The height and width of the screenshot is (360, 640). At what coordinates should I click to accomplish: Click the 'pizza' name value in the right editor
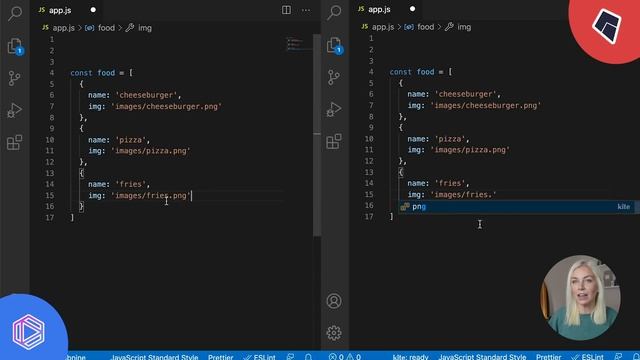[x=449, y=139]
